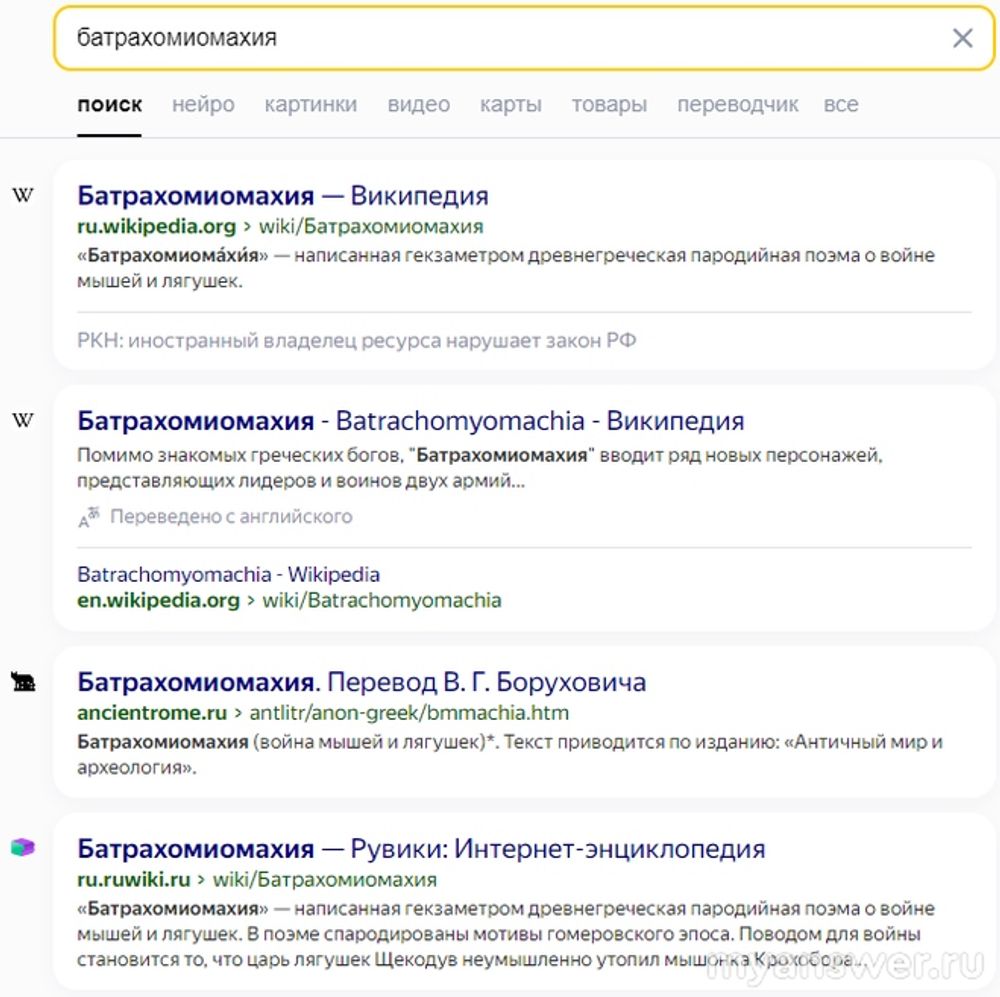Open 'Батрахомиомахия - Batrachomyomachia - Википедия' result

click(x=410, y=420)
